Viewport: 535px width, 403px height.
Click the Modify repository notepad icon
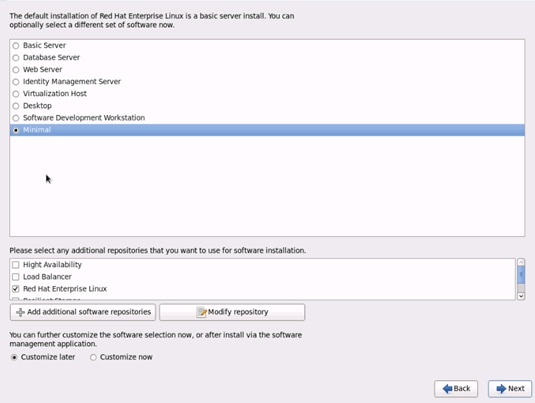pyautogui.click(x=201, y=312)
